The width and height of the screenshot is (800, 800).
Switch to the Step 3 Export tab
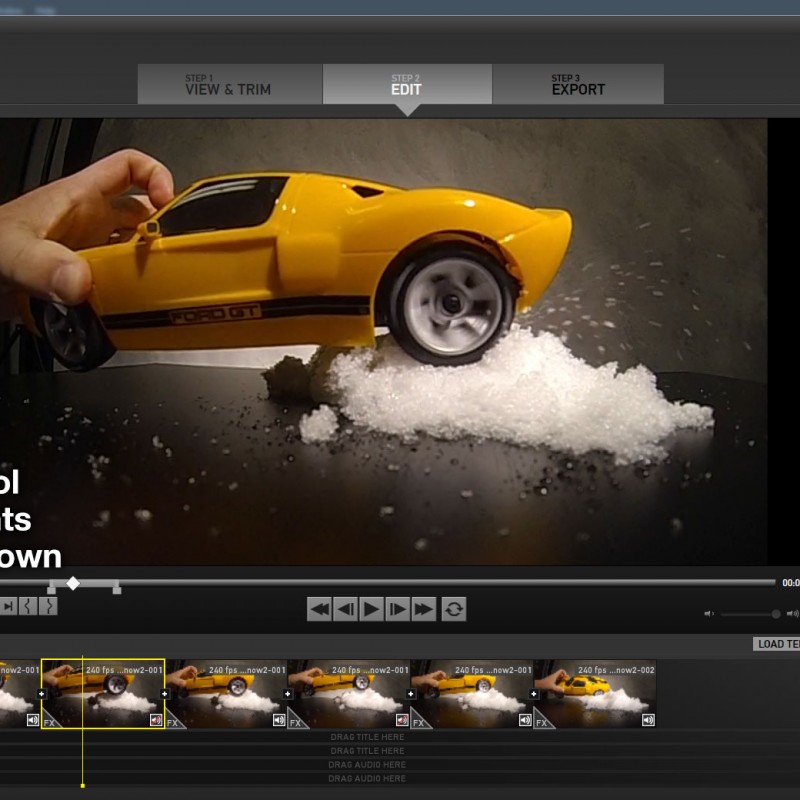[x=578, y=85]
